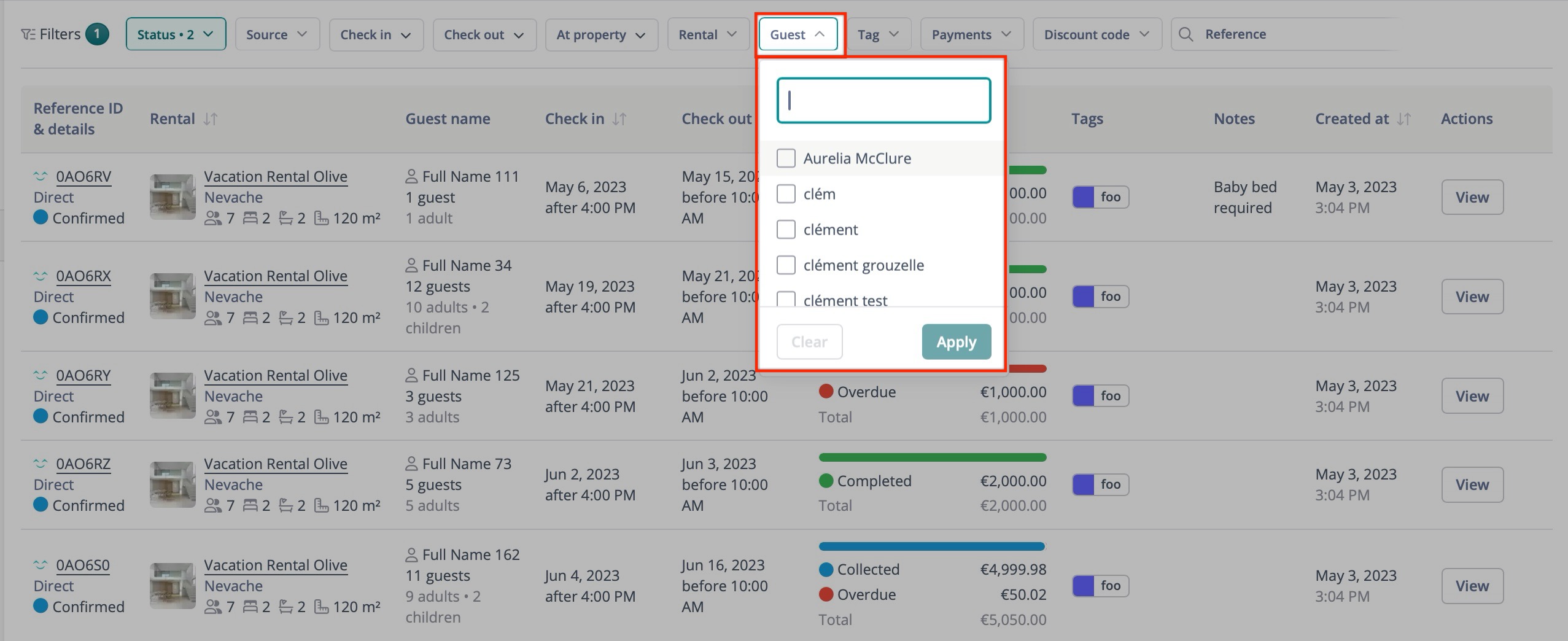
Task: Sort by Check in column arrows
Action: pos(619,119)
